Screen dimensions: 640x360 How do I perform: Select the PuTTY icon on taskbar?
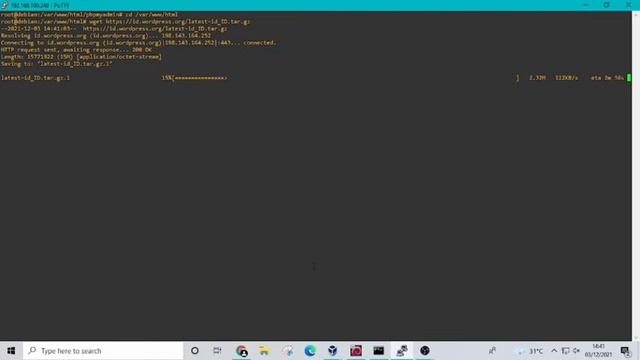click(402, 351)
